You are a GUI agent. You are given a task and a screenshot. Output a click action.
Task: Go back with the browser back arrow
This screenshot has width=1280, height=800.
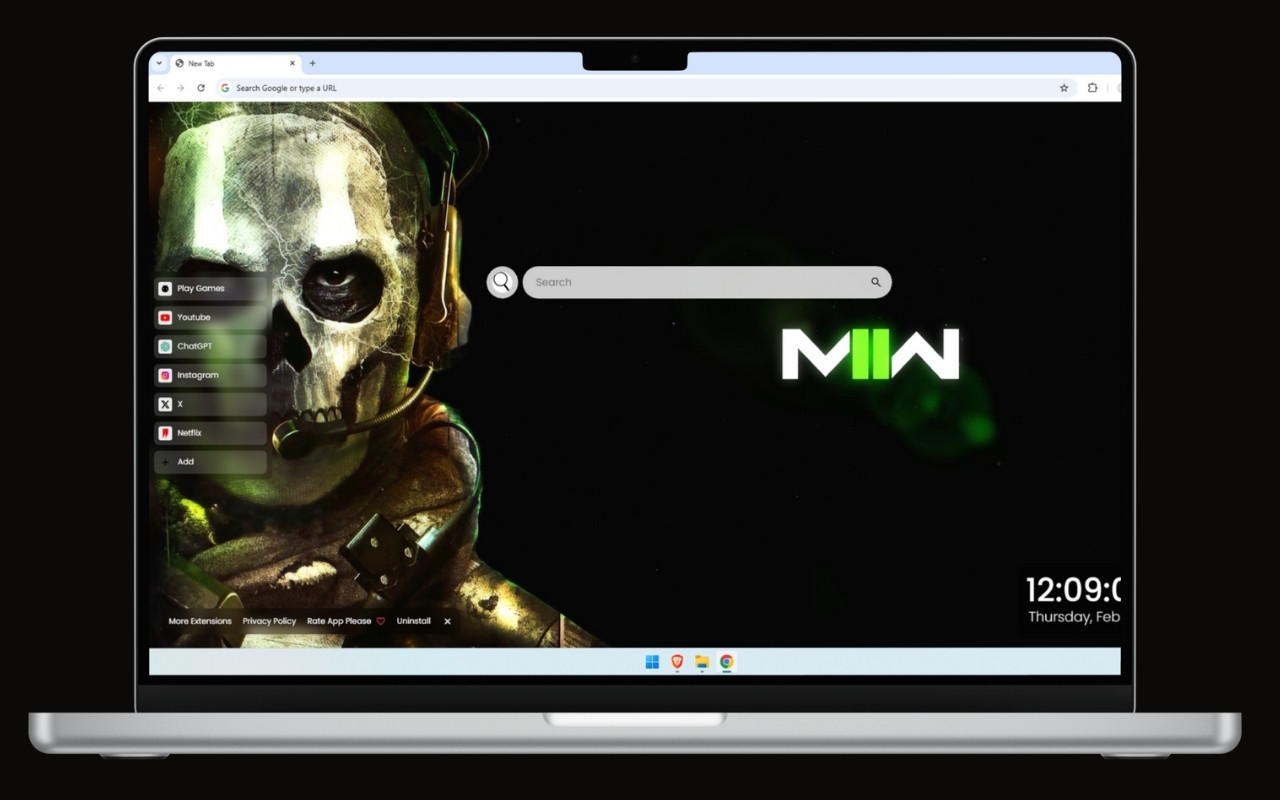point(161,88)
